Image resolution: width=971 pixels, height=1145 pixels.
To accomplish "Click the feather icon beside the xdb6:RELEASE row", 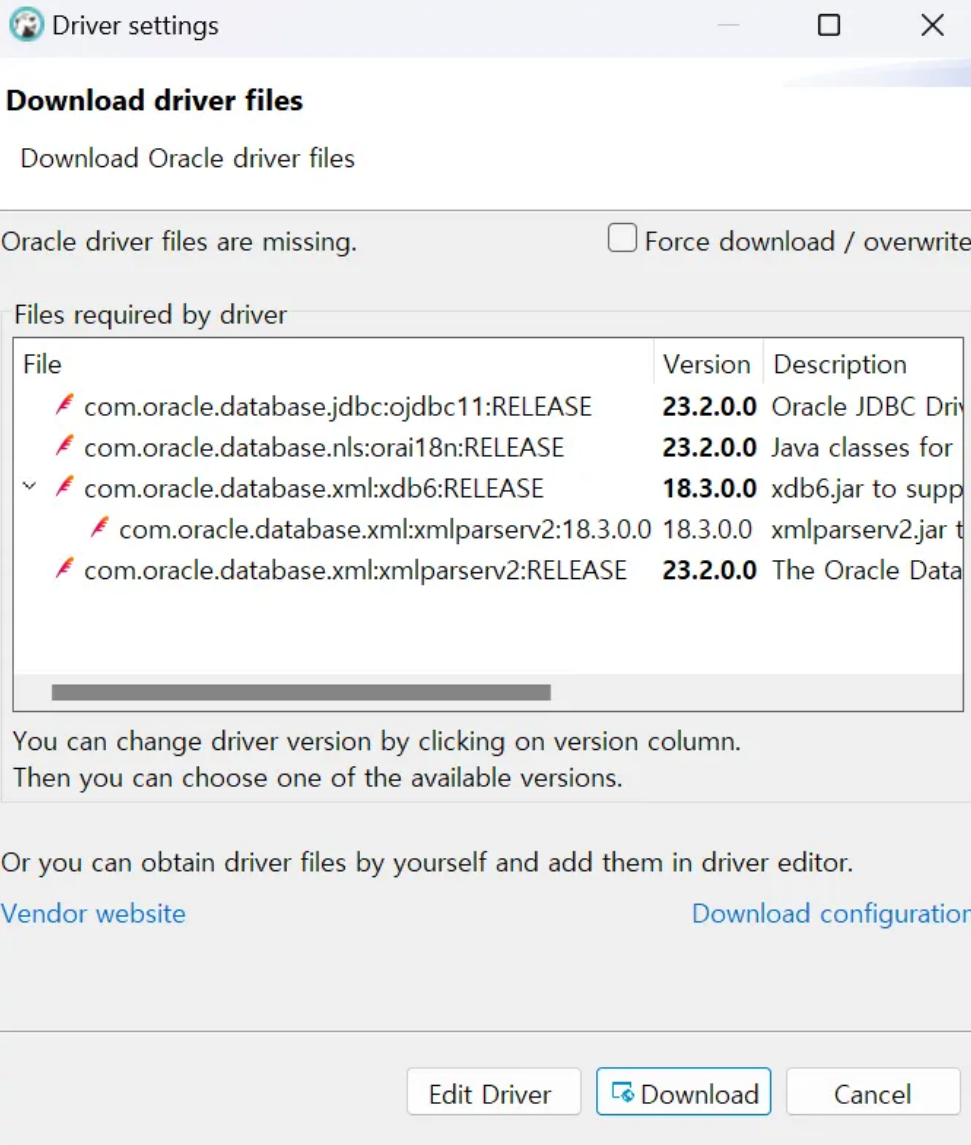I will [64, 486].
